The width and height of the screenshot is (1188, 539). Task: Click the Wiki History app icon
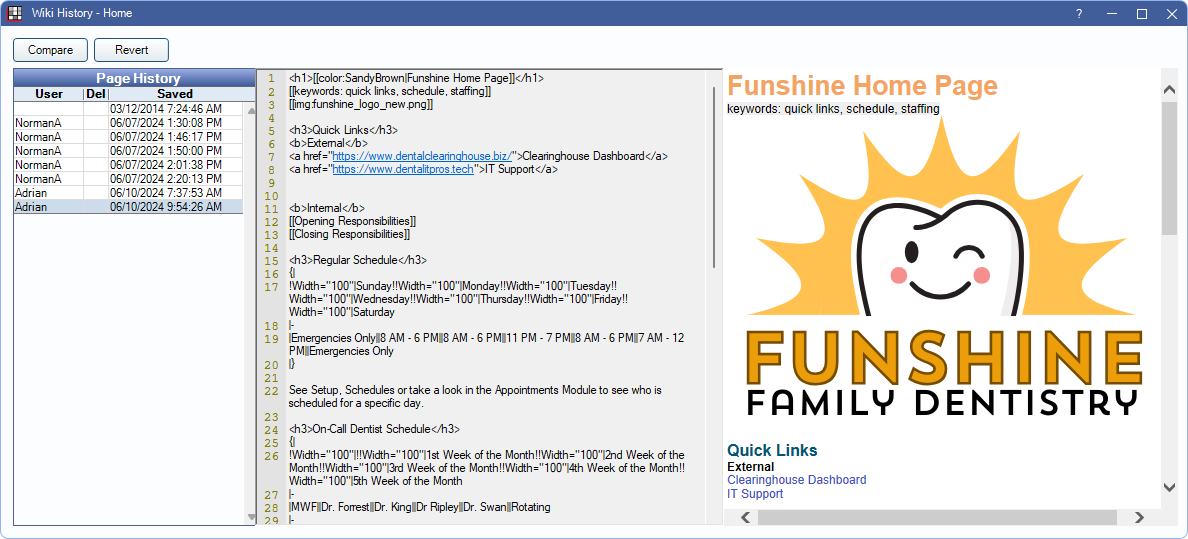(x=14, y=13)
